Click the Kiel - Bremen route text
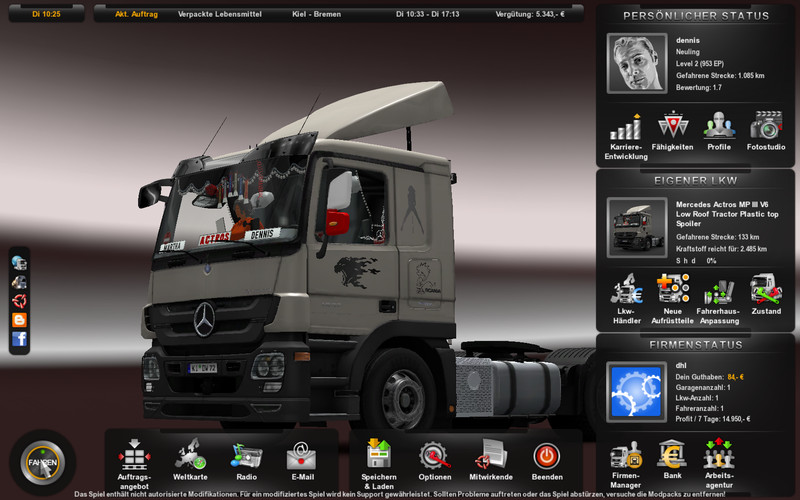The height and width of the screenshot is (500, 800). [316, 14]
